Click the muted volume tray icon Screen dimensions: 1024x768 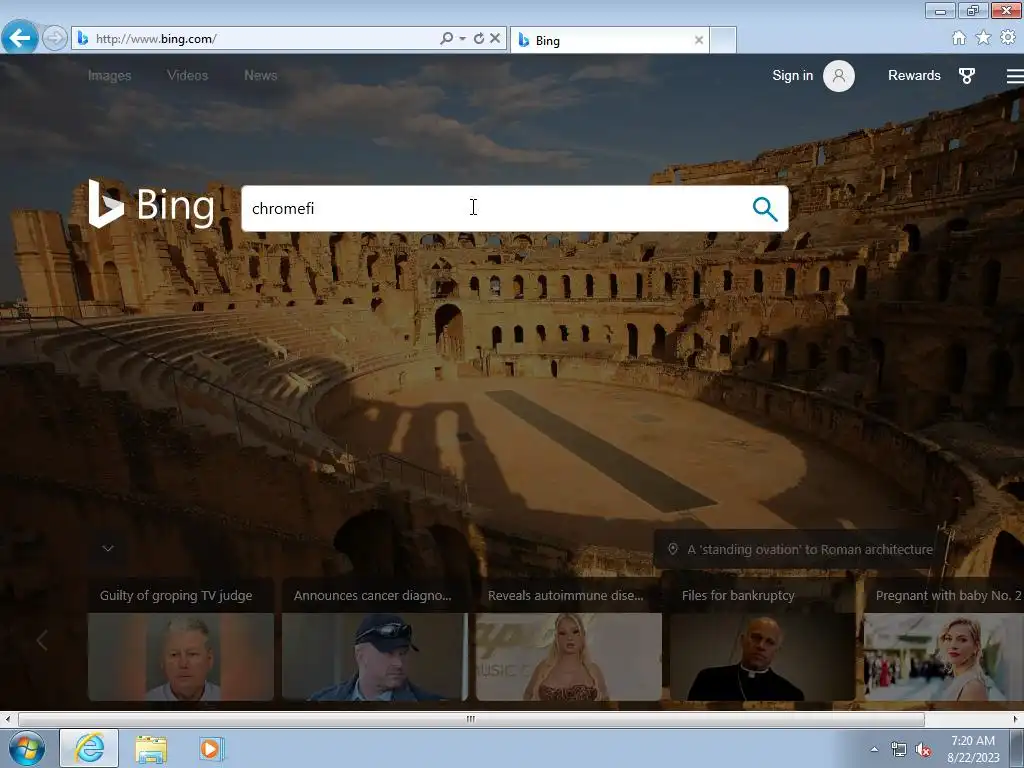coord(923,750)
